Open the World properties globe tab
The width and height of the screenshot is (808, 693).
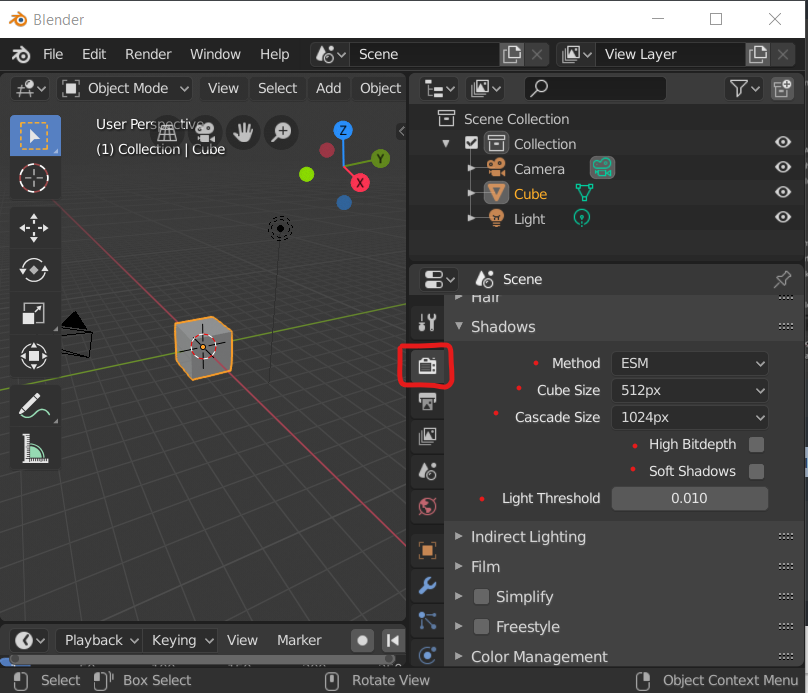pos(427,506)
